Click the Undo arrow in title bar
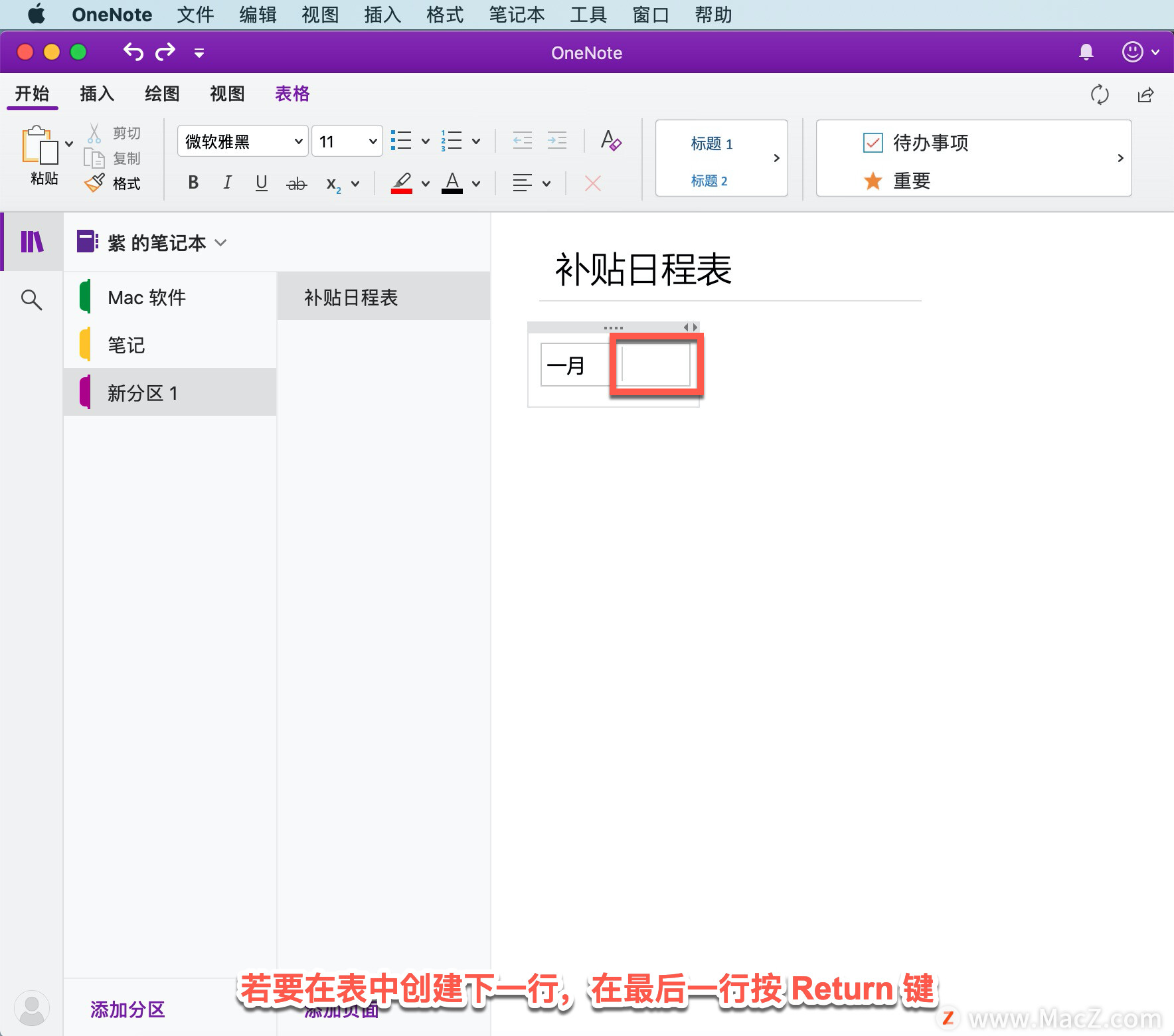Viewport: 1174px width, 1036px height. [x=133, y=52]
